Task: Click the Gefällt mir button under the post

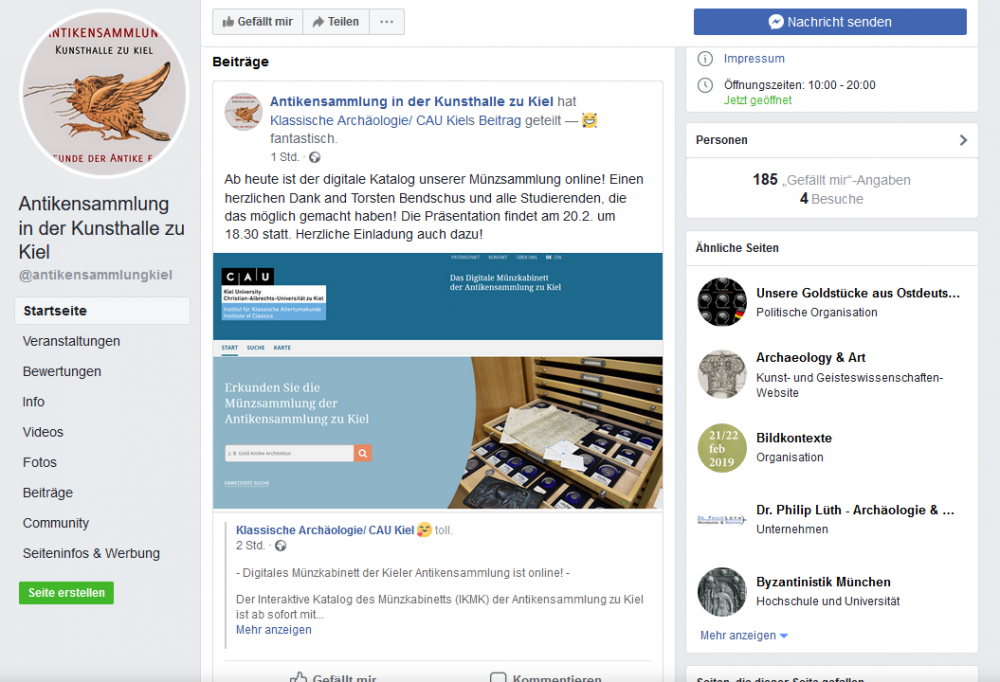Action: point(333,678)
